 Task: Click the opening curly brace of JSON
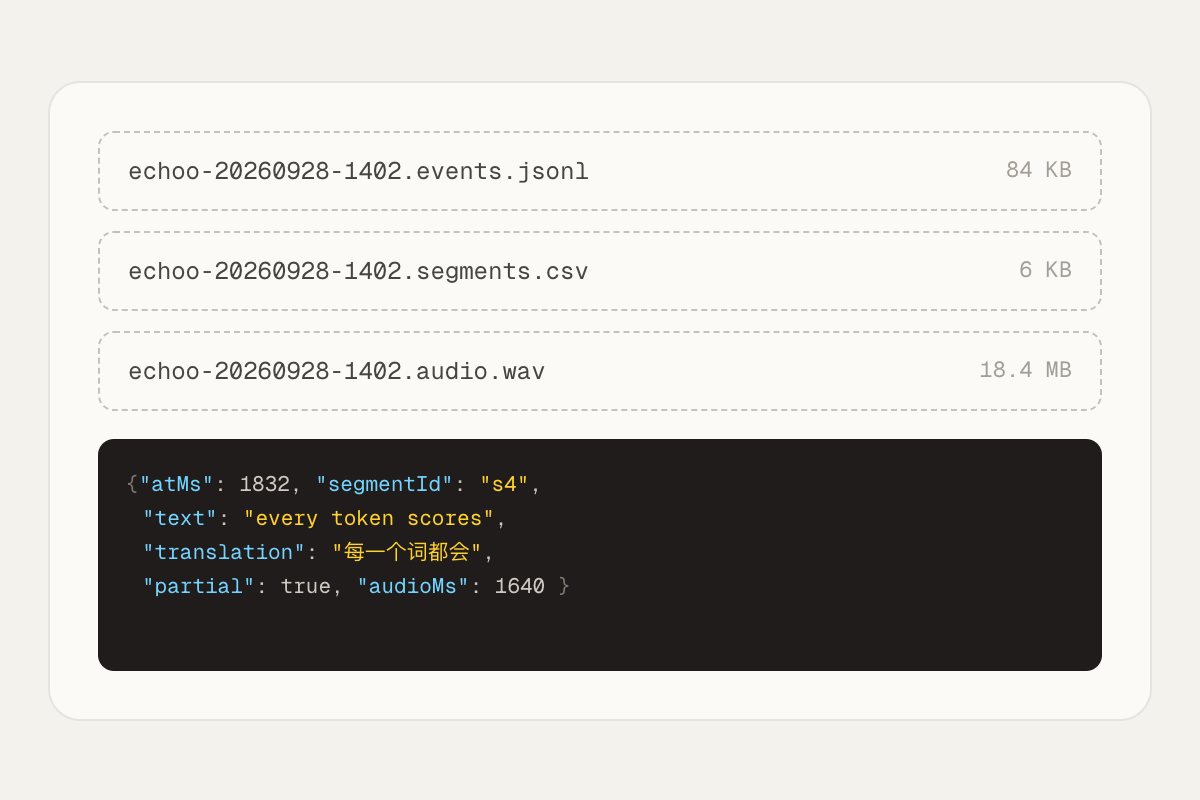coord(132,485)
